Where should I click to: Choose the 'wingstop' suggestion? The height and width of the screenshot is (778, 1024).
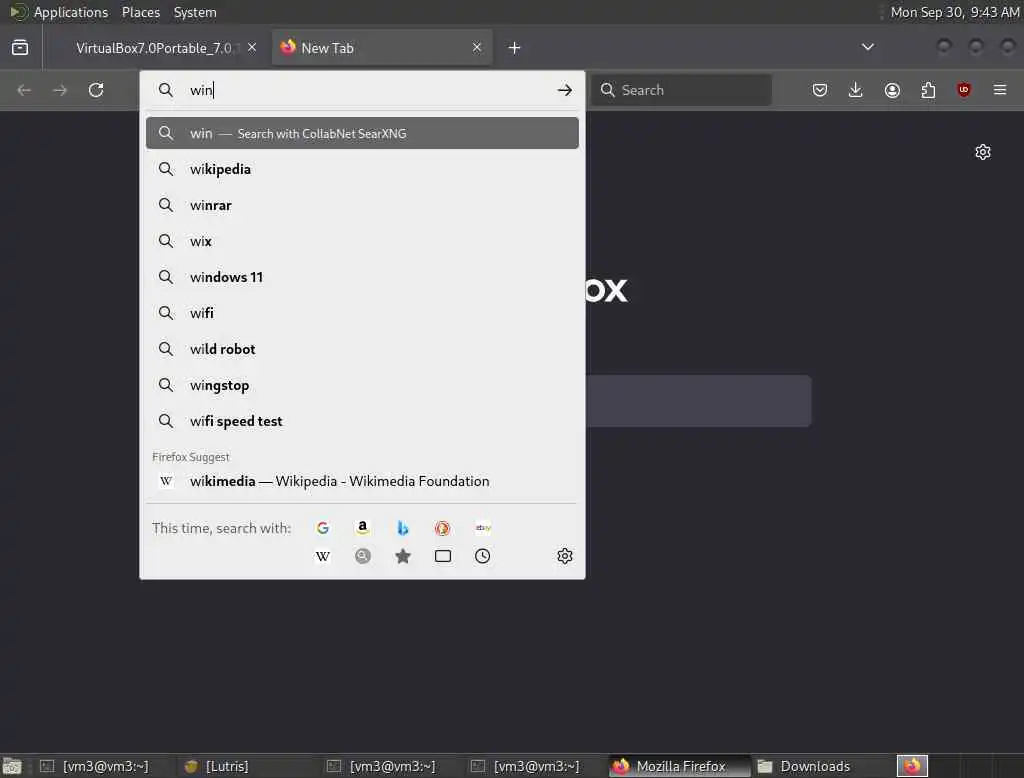point(362,385)
